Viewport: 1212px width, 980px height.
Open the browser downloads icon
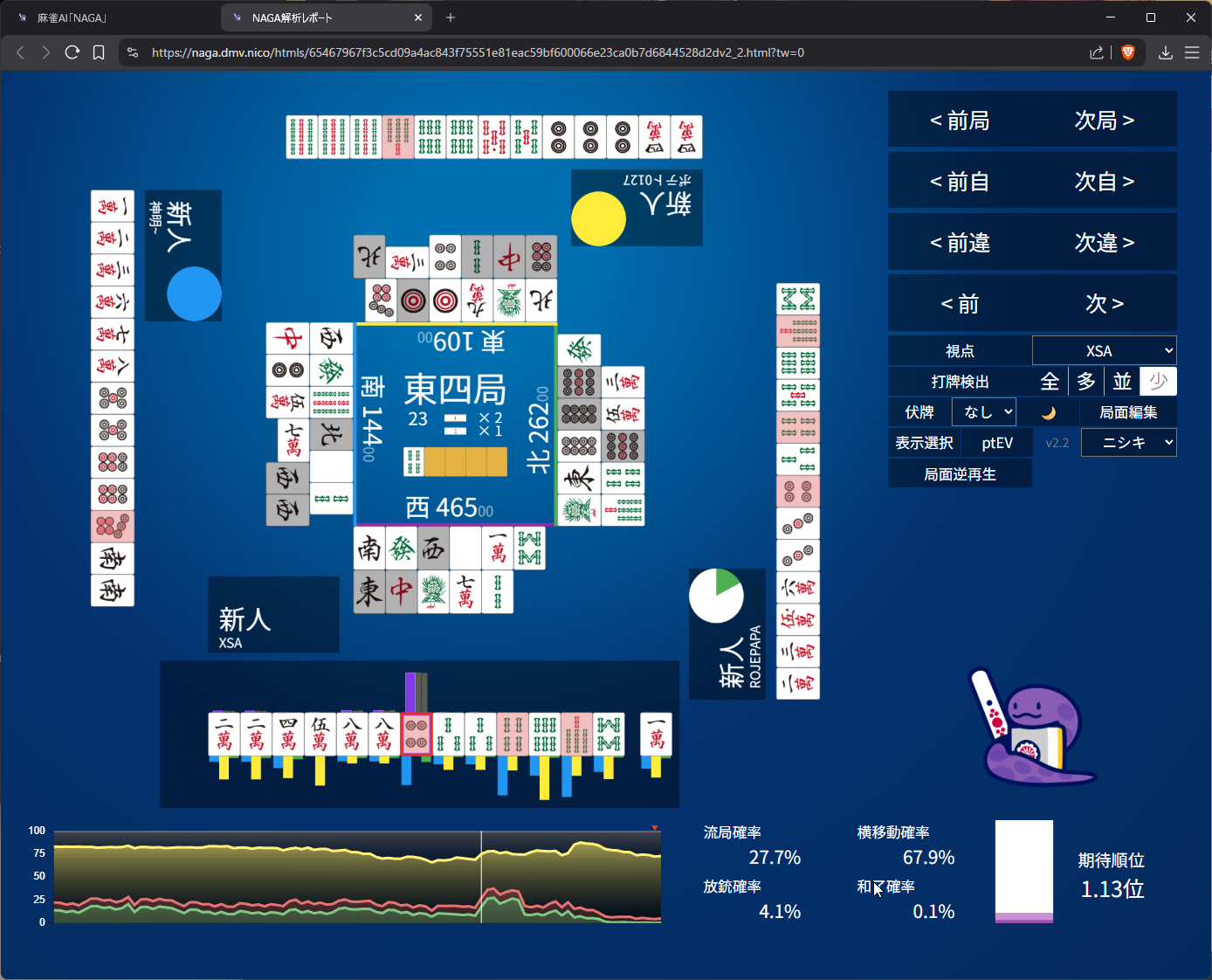click(1165, 52)
